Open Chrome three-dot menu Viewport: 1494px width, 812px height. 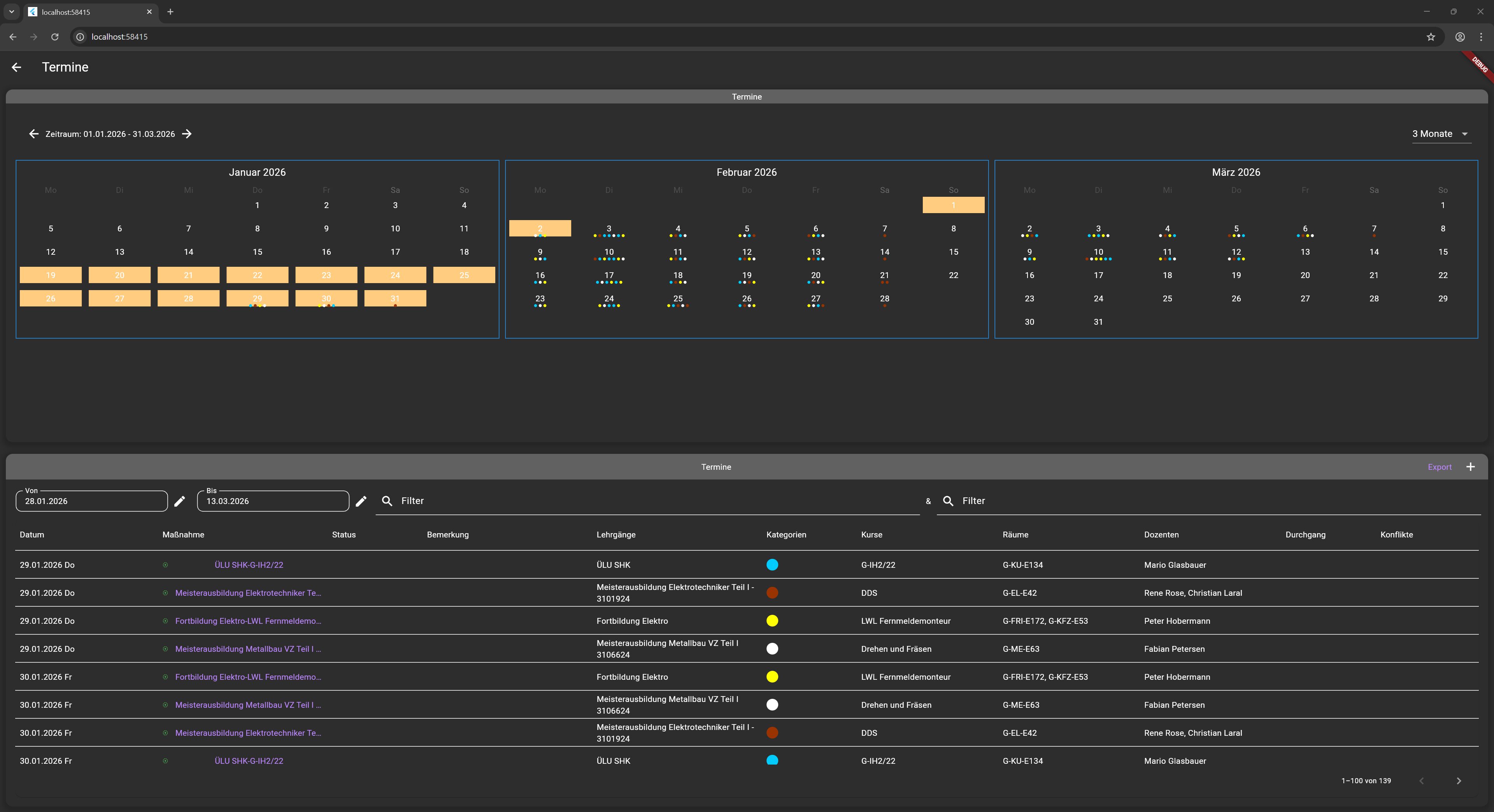coord(1481,37)
